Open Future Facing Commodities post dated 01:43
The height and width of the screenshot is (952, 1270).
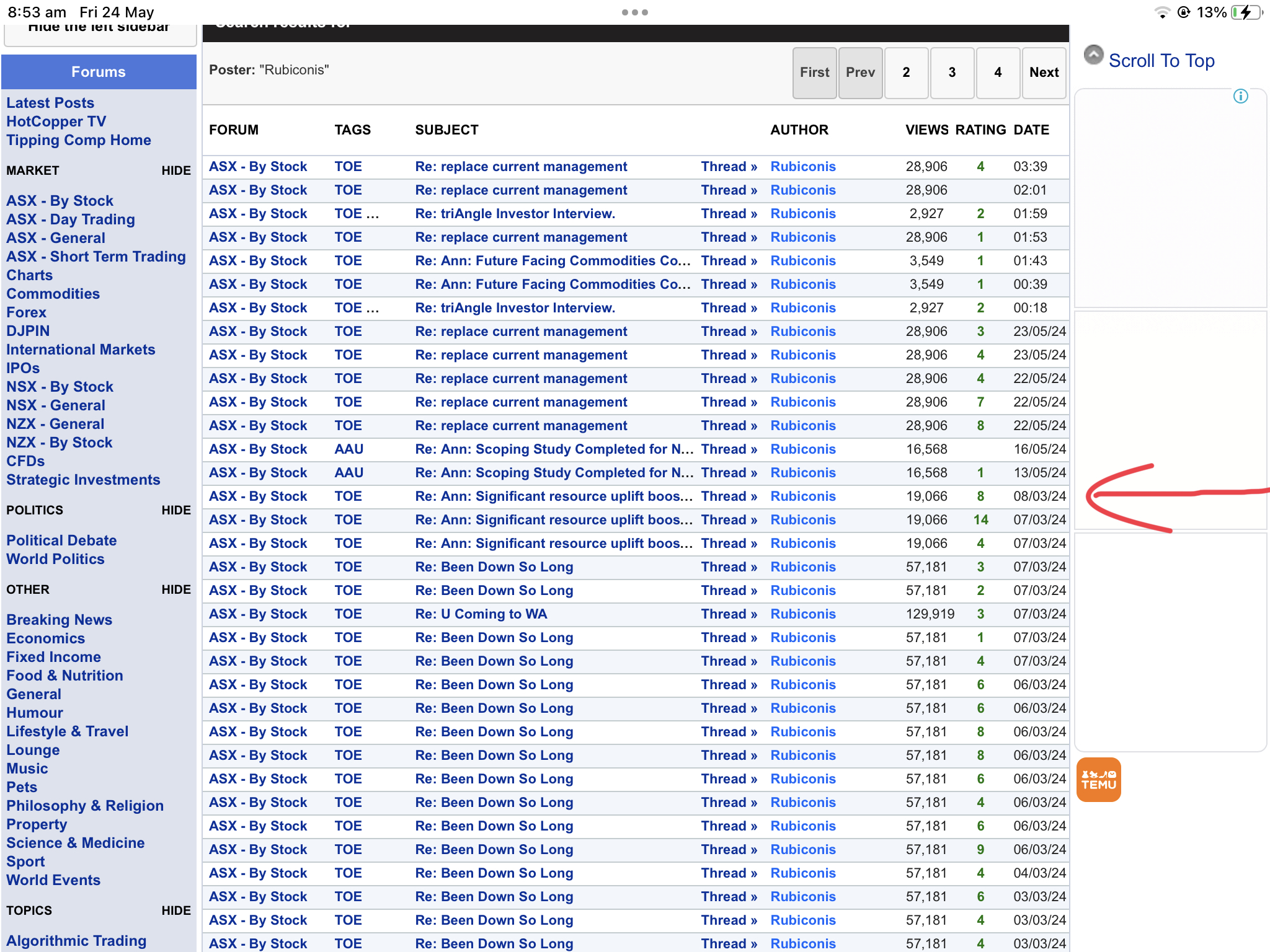point(553,261)
